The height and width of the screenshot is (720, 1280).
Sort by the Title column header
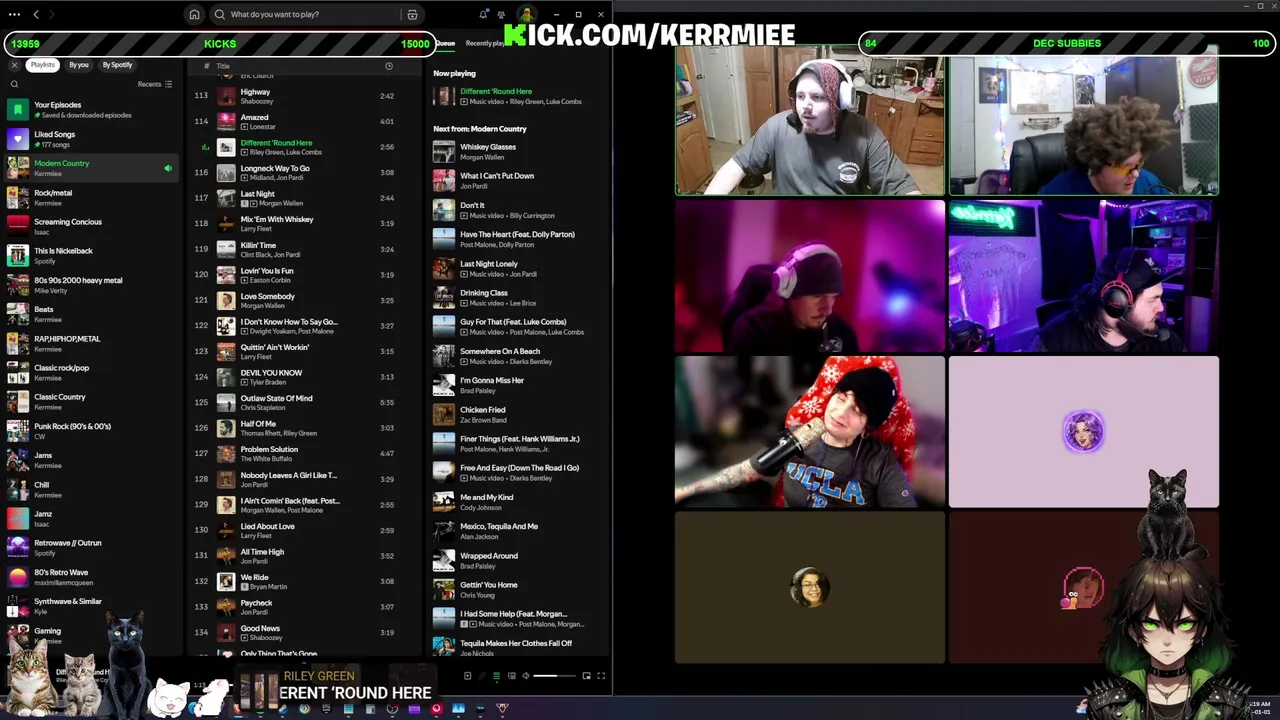223,66
